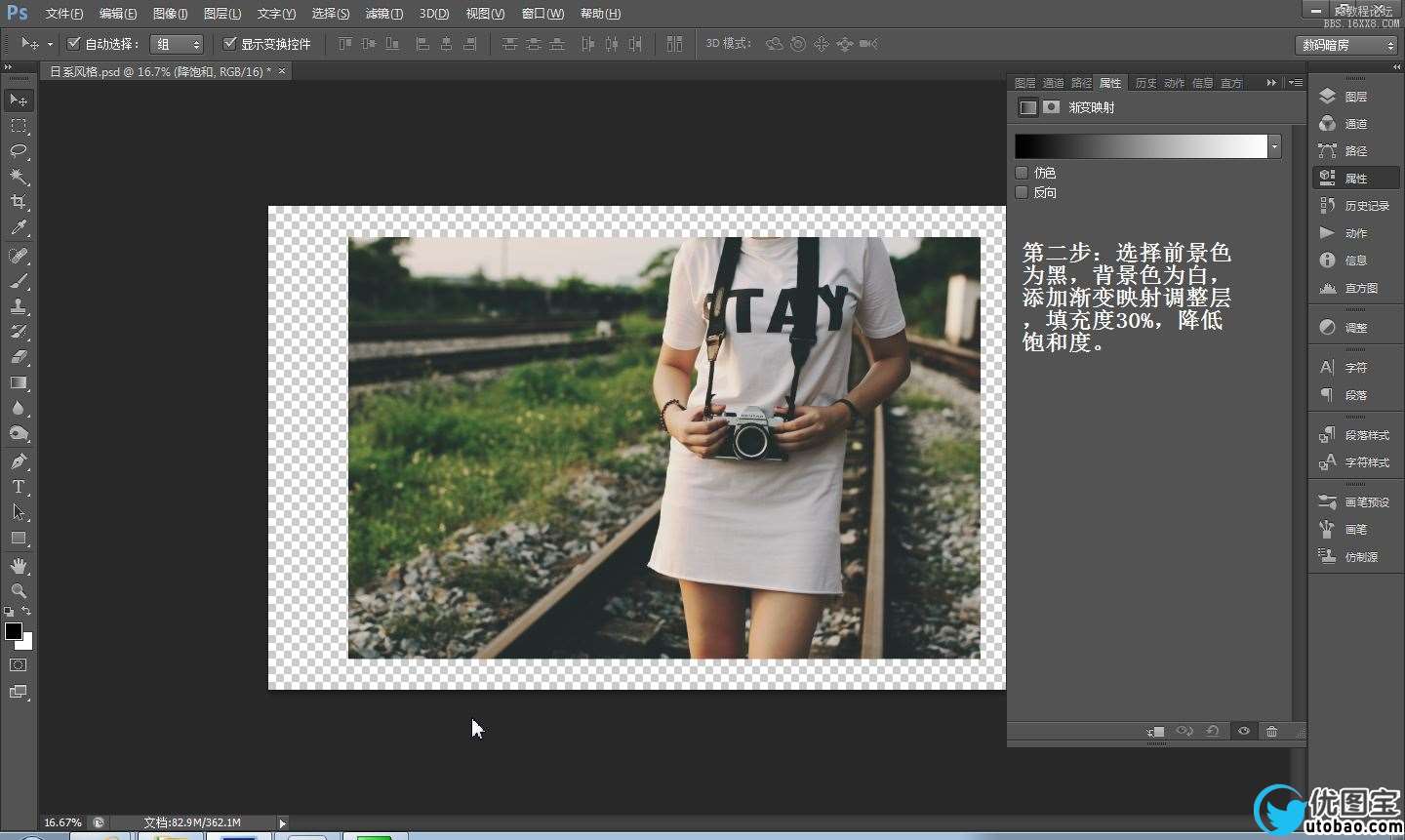Select the Lasso tool
The width and height of the screenshot is (1405, 840).
point(19,151)
